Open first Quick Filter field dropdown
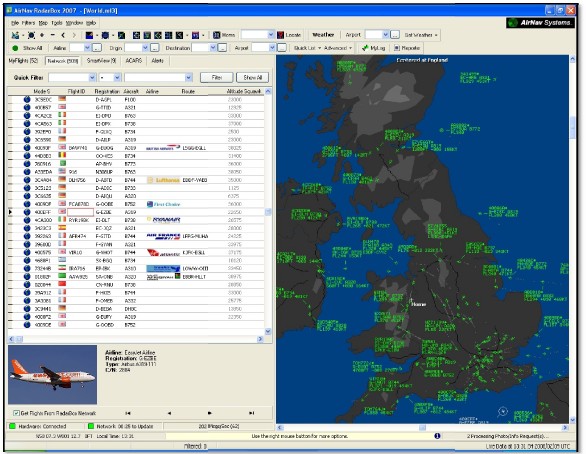Image resolution: width=586 pixels, height=454 pixels. point(92,77)
